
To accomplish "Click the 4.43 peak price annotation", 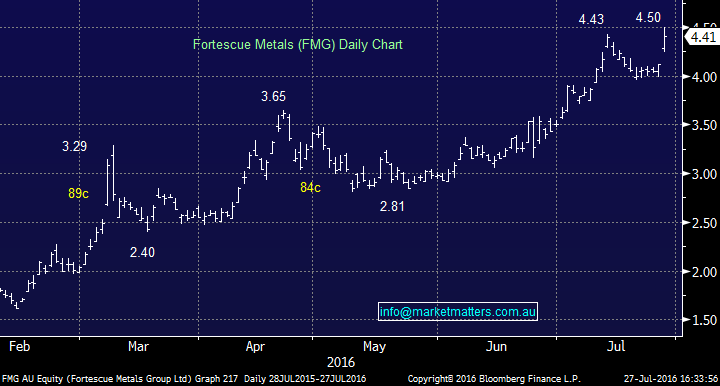I will pyautogui.click(x=591, y=20).
